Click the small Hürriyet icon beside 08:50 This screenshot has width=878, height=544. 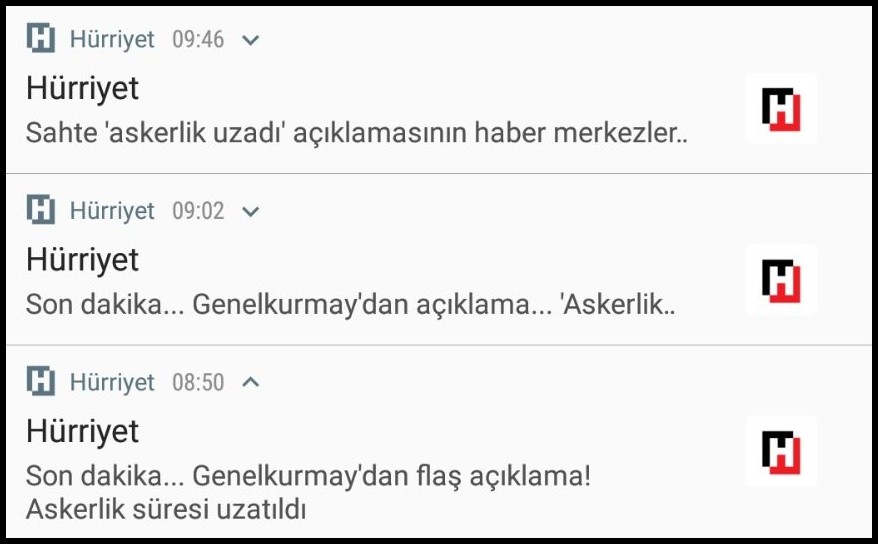click(41, 382)
